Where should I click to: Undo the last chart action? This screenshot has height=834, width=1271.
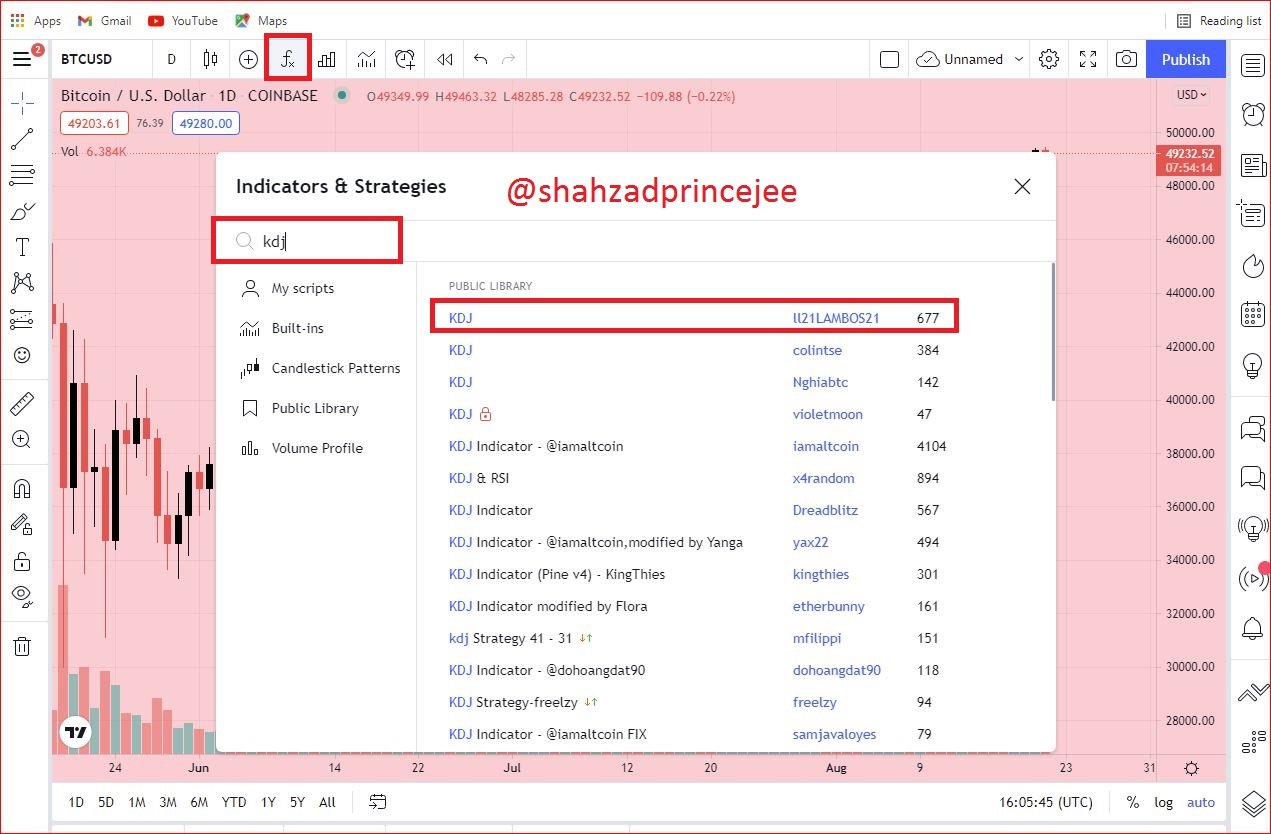481,59
